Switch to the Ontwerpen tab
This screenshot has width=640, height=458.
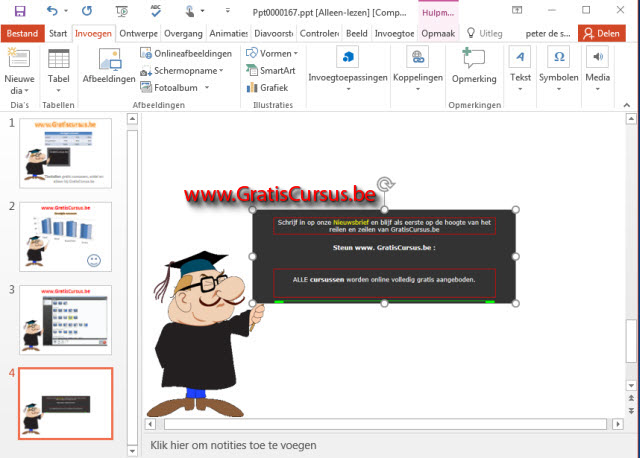click(138, 33)
